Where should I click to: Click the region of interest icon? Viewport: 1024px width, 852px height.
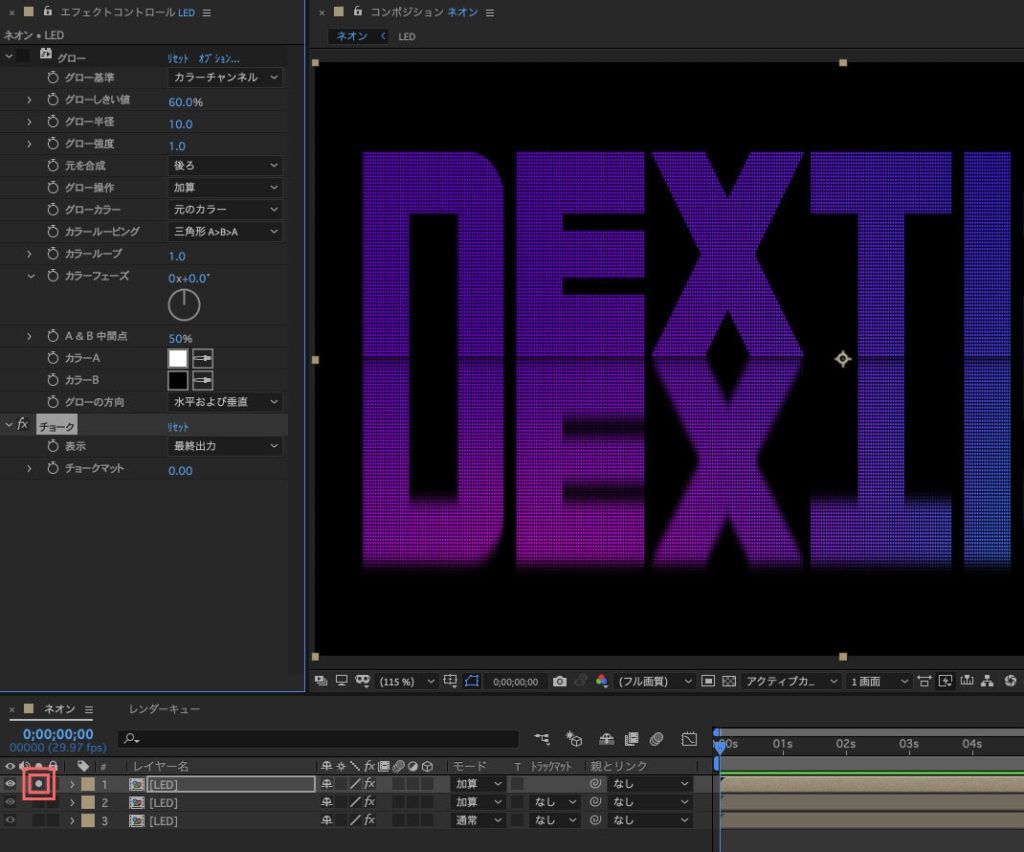(x=708, y=681)
